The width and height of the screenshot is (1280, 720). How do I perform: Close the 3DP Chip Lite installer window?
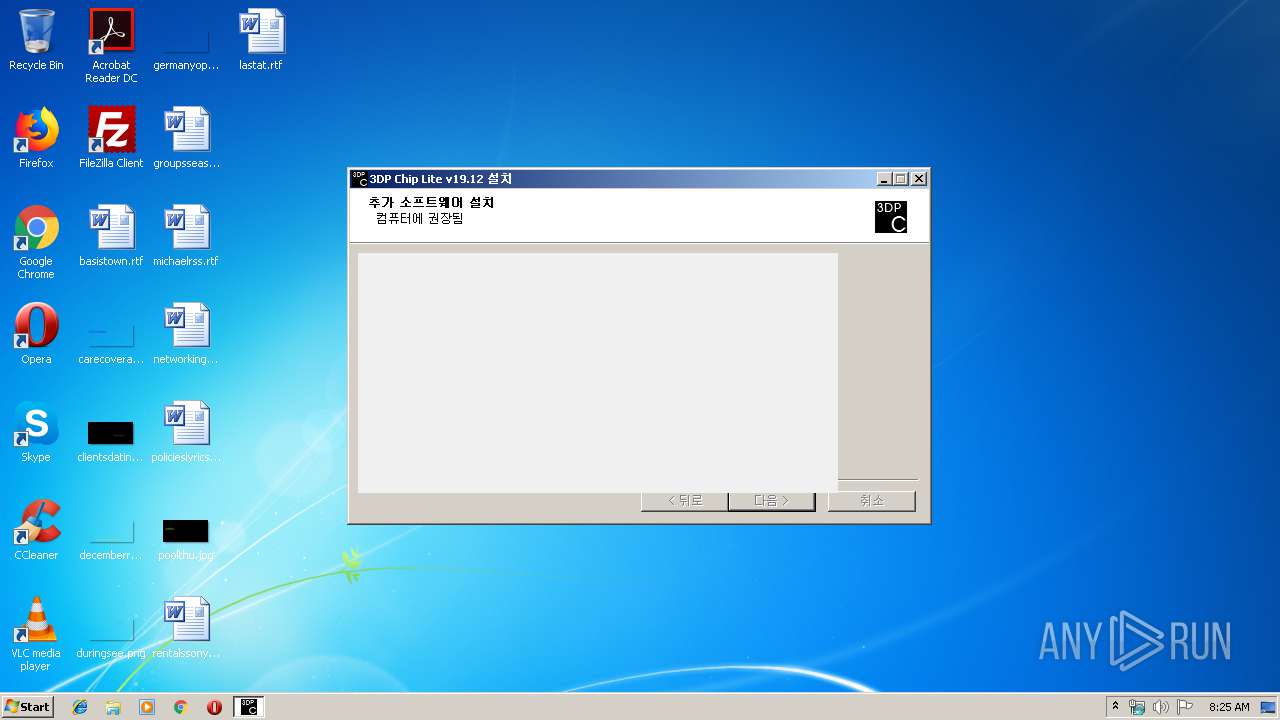(919, 179)
